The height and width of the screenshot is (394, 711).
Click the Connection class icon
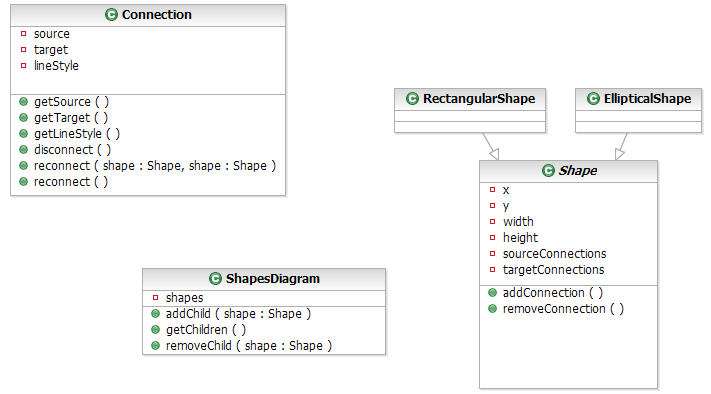(111, 15)
